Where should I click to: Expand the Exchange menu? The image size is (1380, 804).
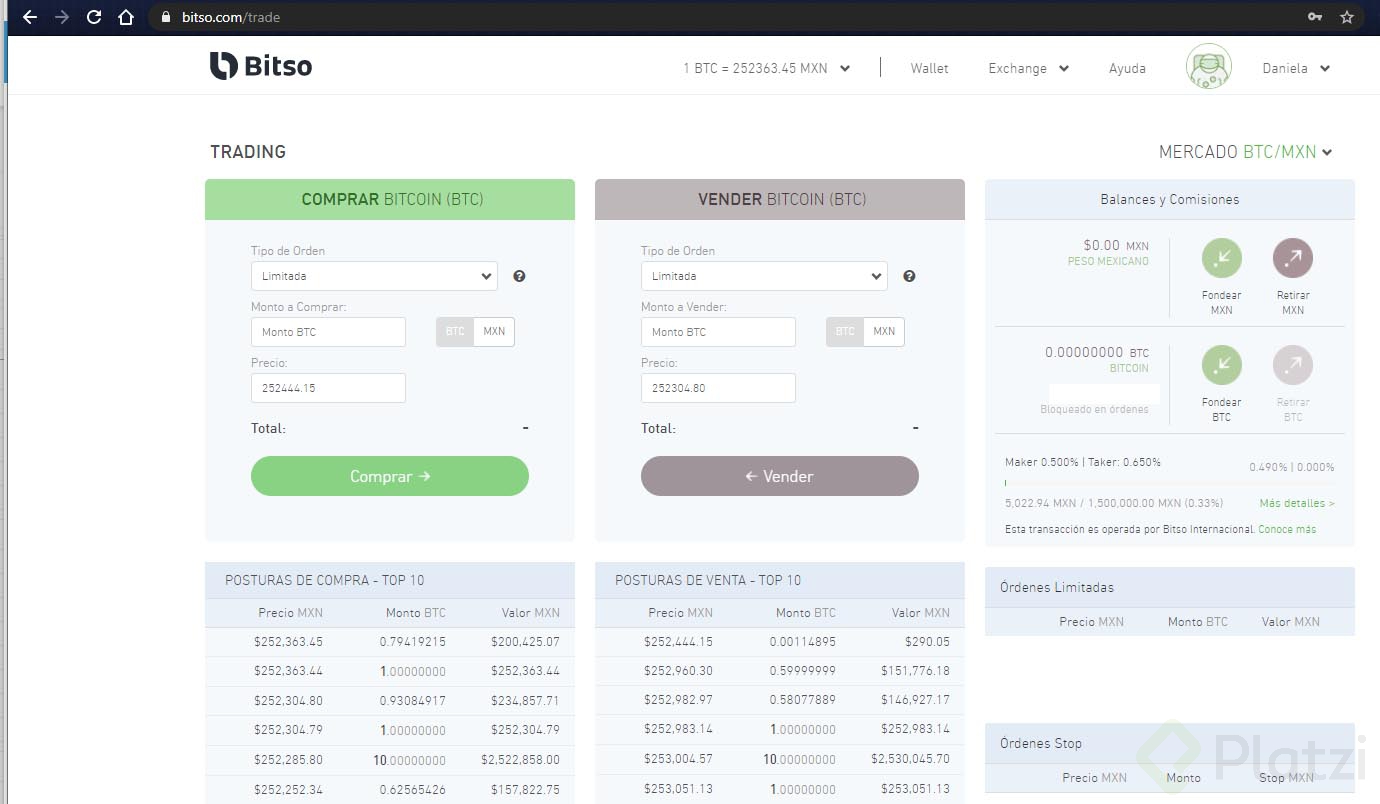[x=1028, y=69]
